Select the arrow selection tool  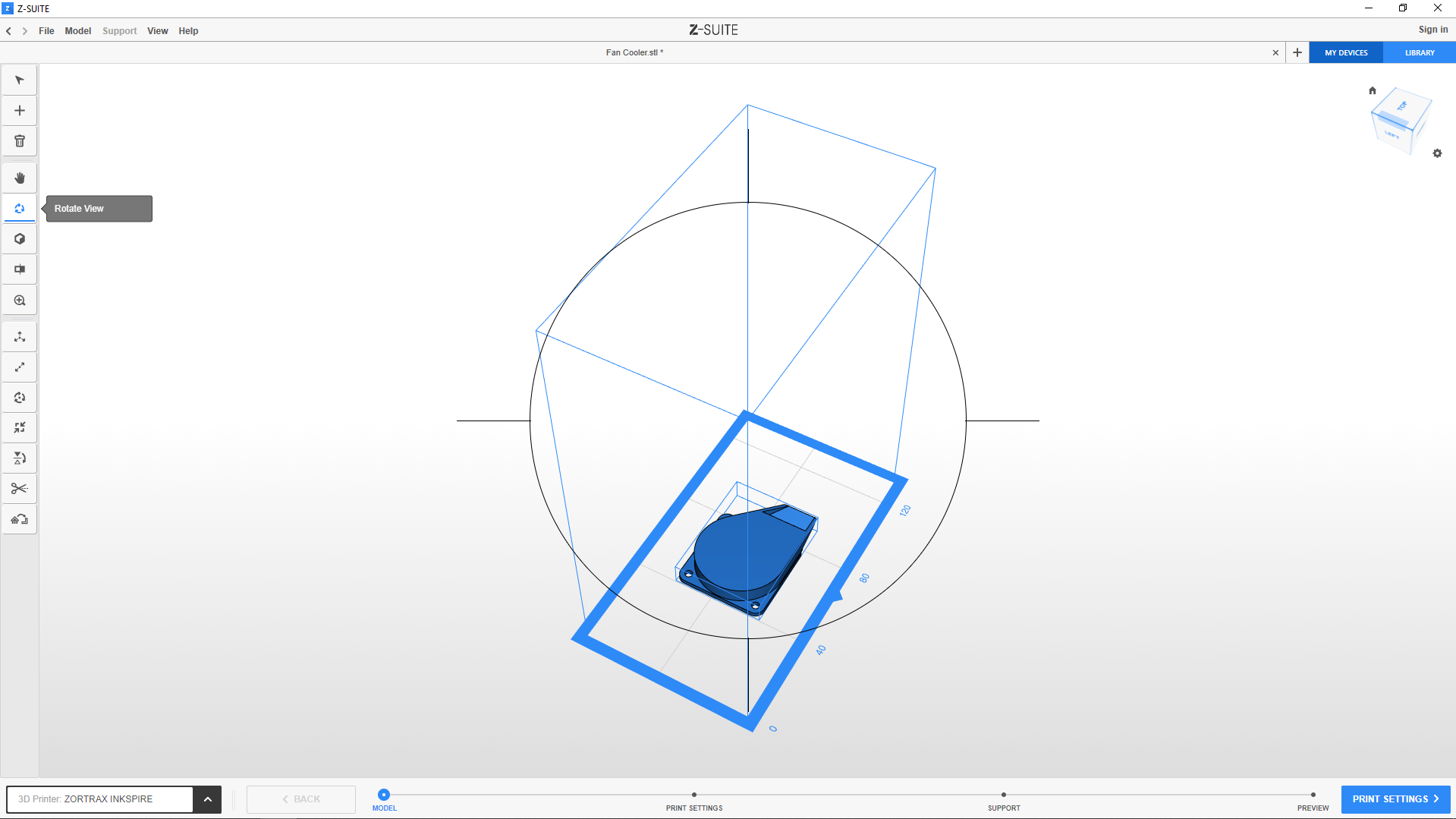pyautogui.click(x=20, y=80)
